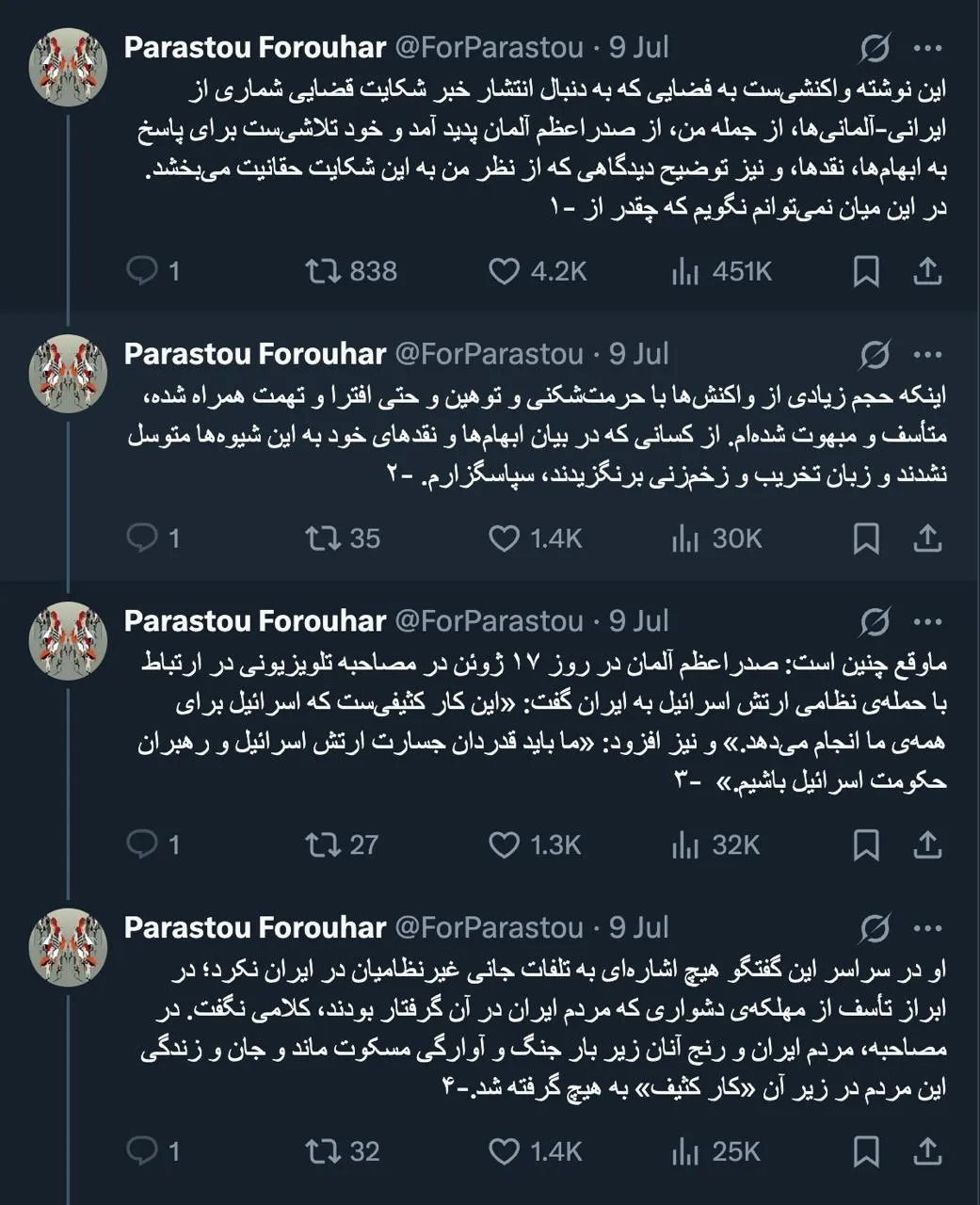The image size is (980, 1205).
Task: Like the first tweet
Action: pyautogui.click(x=507, y=271)
